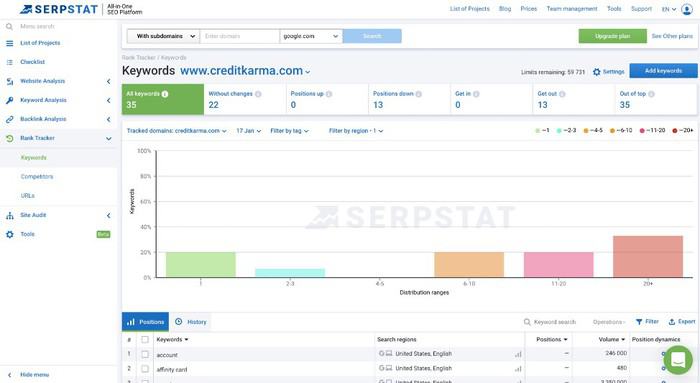The width and height of the screenshot is (700, 383).
Task: Click the Keyword search input field
Action: (554, 322)
